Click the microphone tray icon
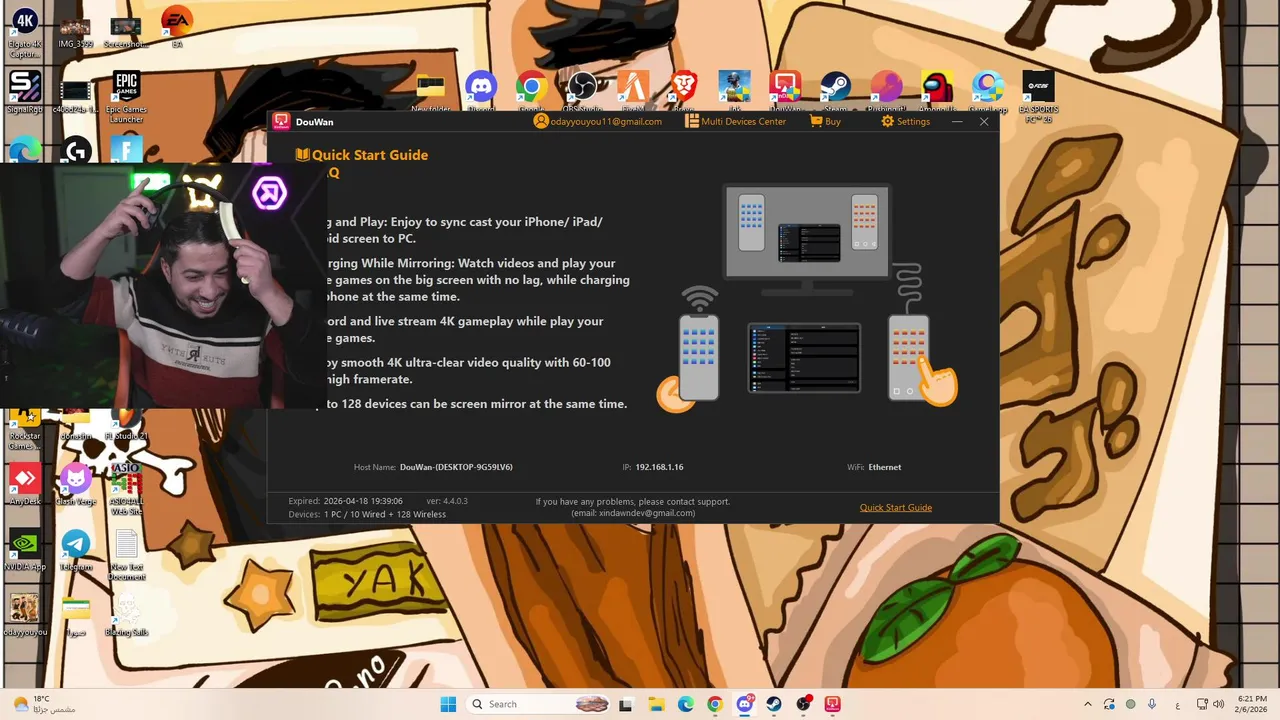The image size is (1280, 720). coord(1152,704)
